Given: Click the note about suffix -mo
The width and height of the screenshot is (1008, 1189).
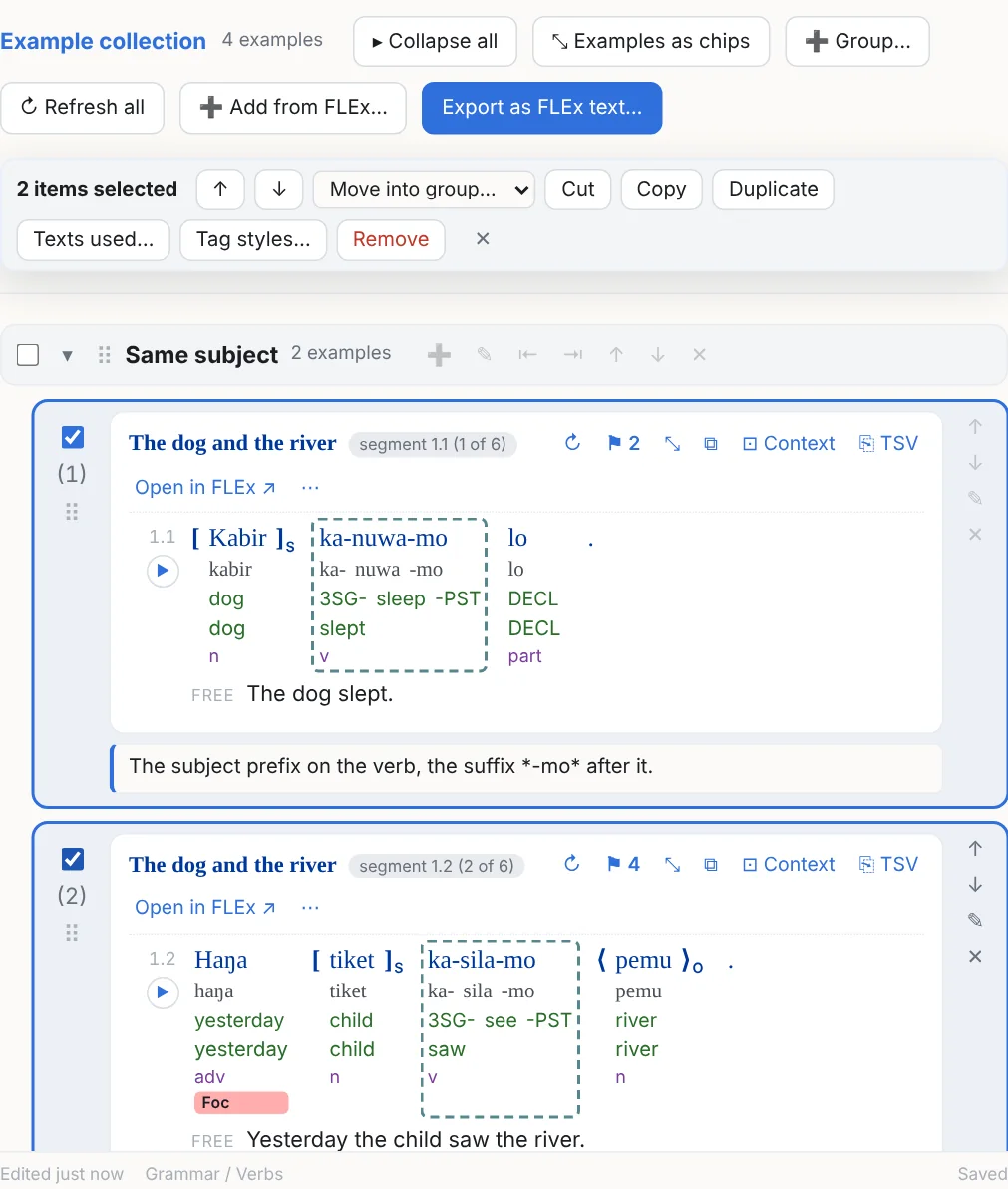Looking at the screenshot, I should tap(526, 768).
